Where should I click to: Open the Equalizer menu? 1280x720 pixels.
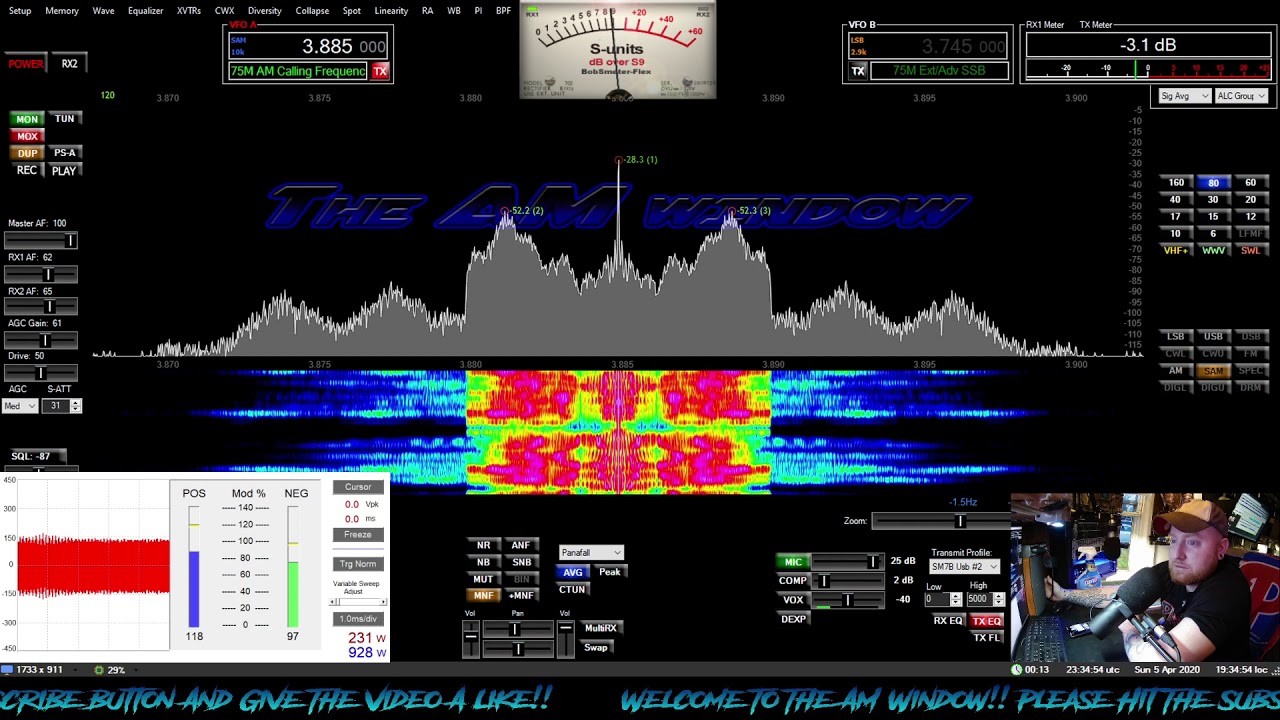pyautogui.click(x=146, y=11)
